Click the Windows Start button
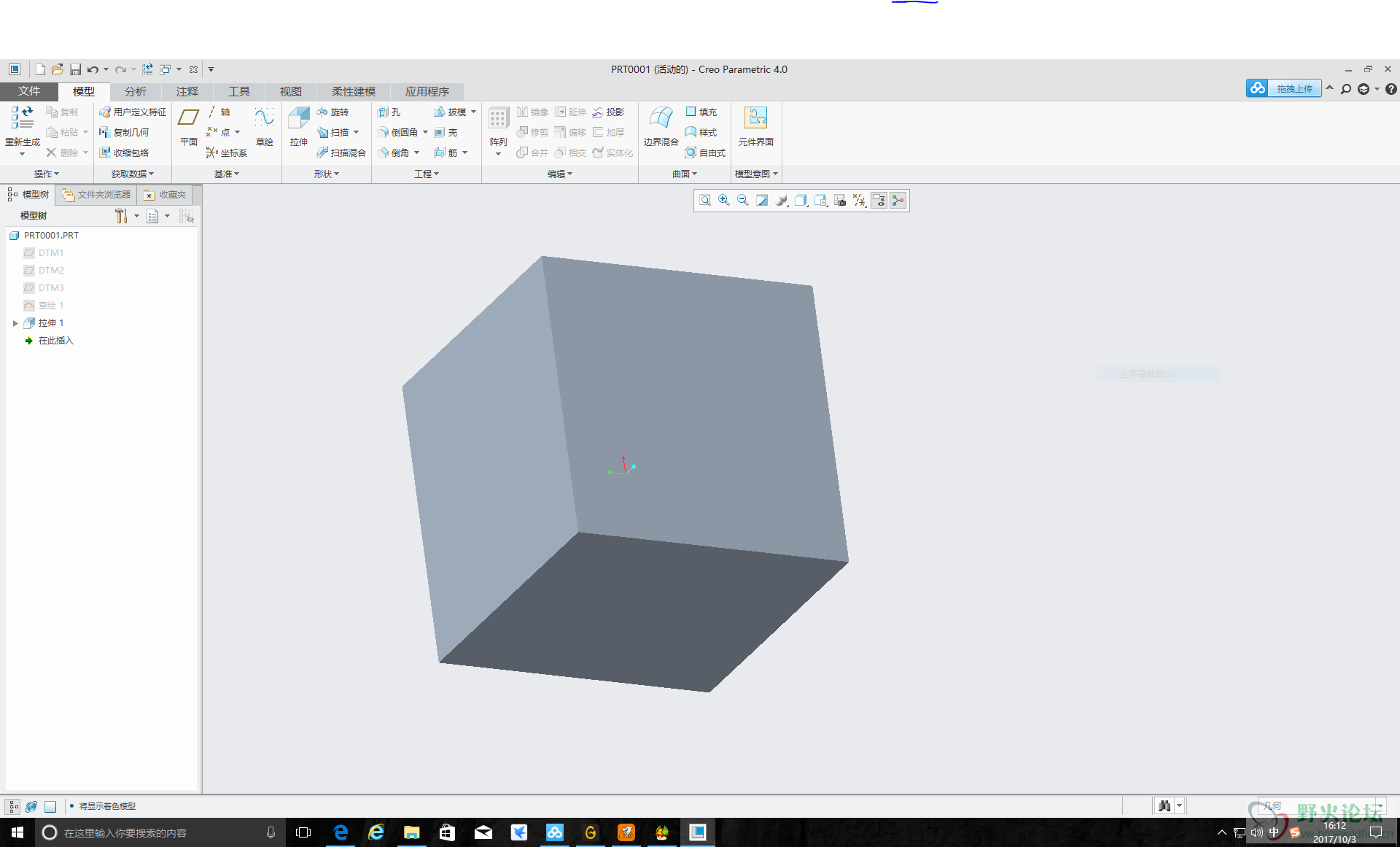 pyautogui.click(x=17, y=832)
